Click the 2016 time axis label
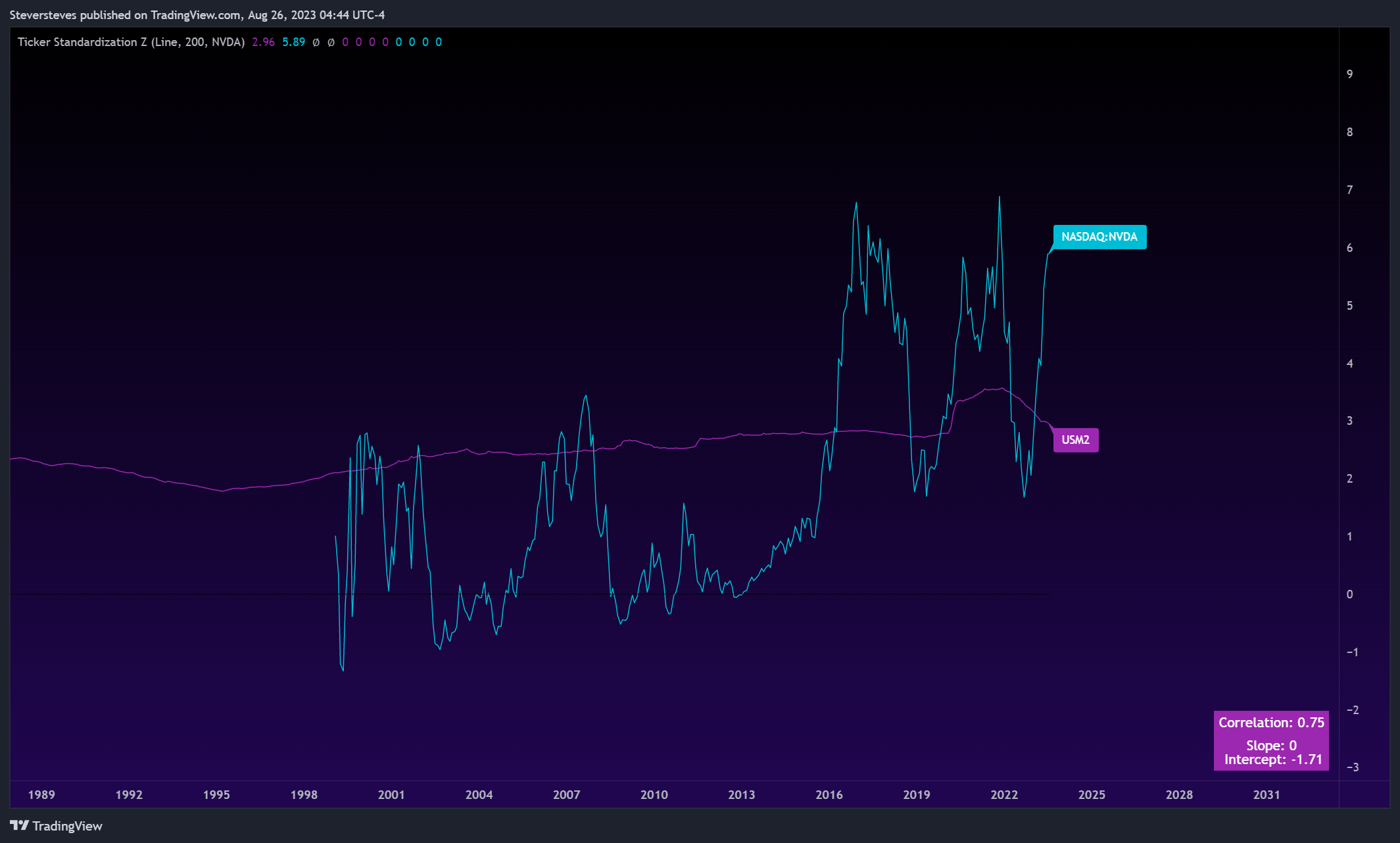The image size is (1400, 843). (x=829, y=794)
